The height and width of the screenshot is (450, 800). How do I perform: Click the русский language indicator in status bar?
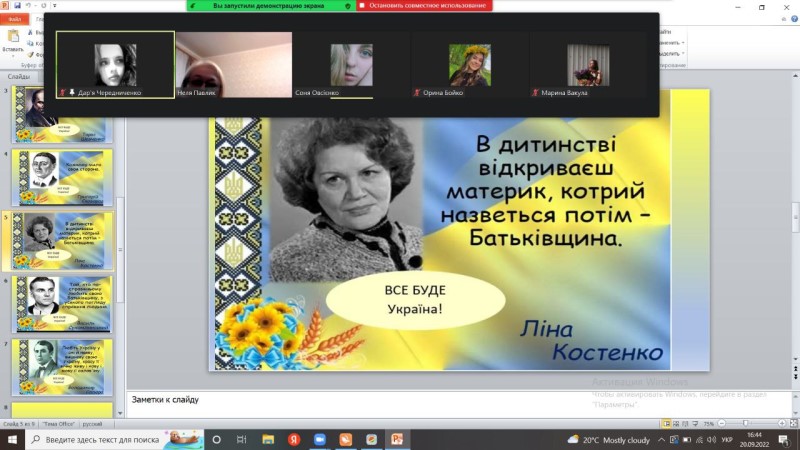point(92,424)
